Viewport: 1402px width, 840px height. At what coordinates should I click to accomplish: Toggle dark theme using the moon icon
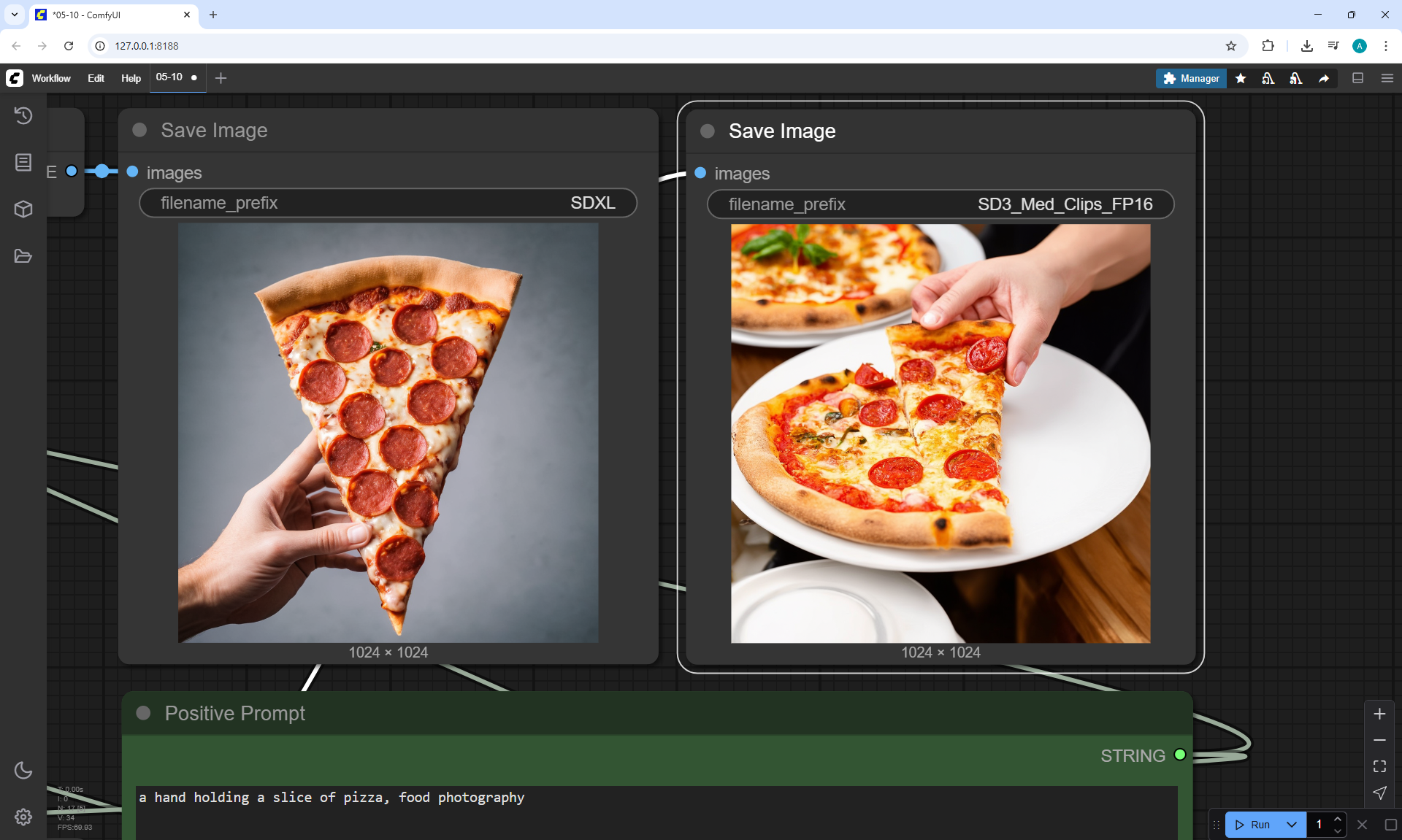(23, 770)
